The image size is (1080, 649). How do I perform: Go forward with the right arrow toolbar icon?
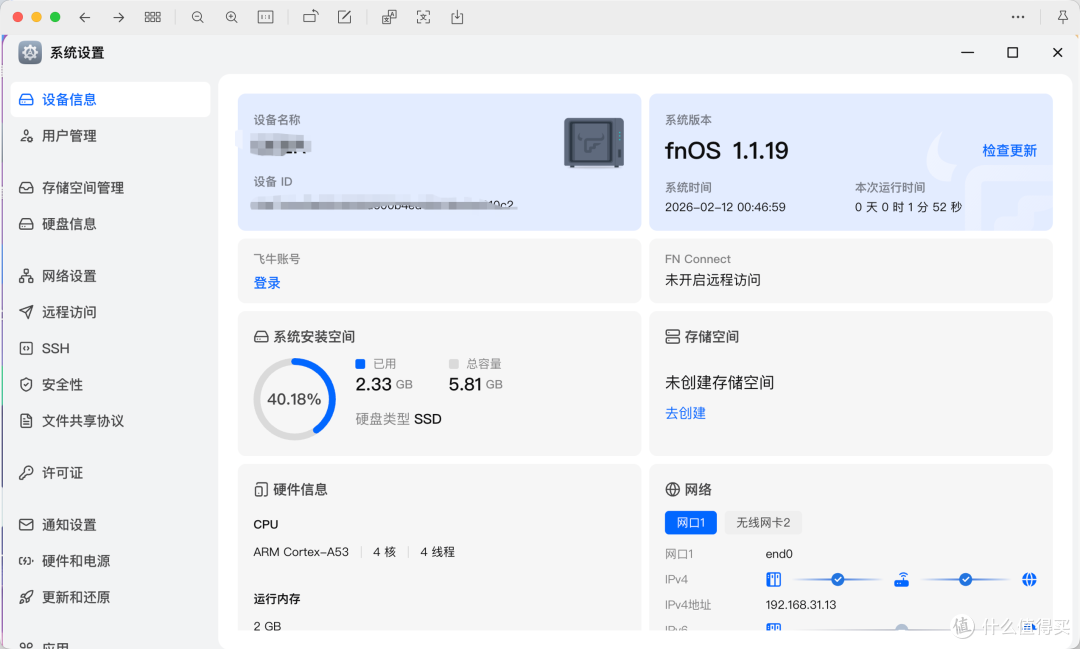[118, 17]
